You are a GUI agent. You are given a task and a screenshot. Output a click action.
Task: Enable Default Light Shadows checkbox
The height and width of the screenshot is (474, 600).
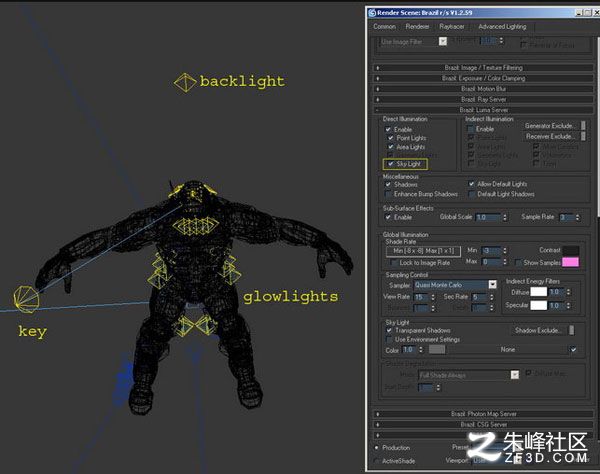471,194
